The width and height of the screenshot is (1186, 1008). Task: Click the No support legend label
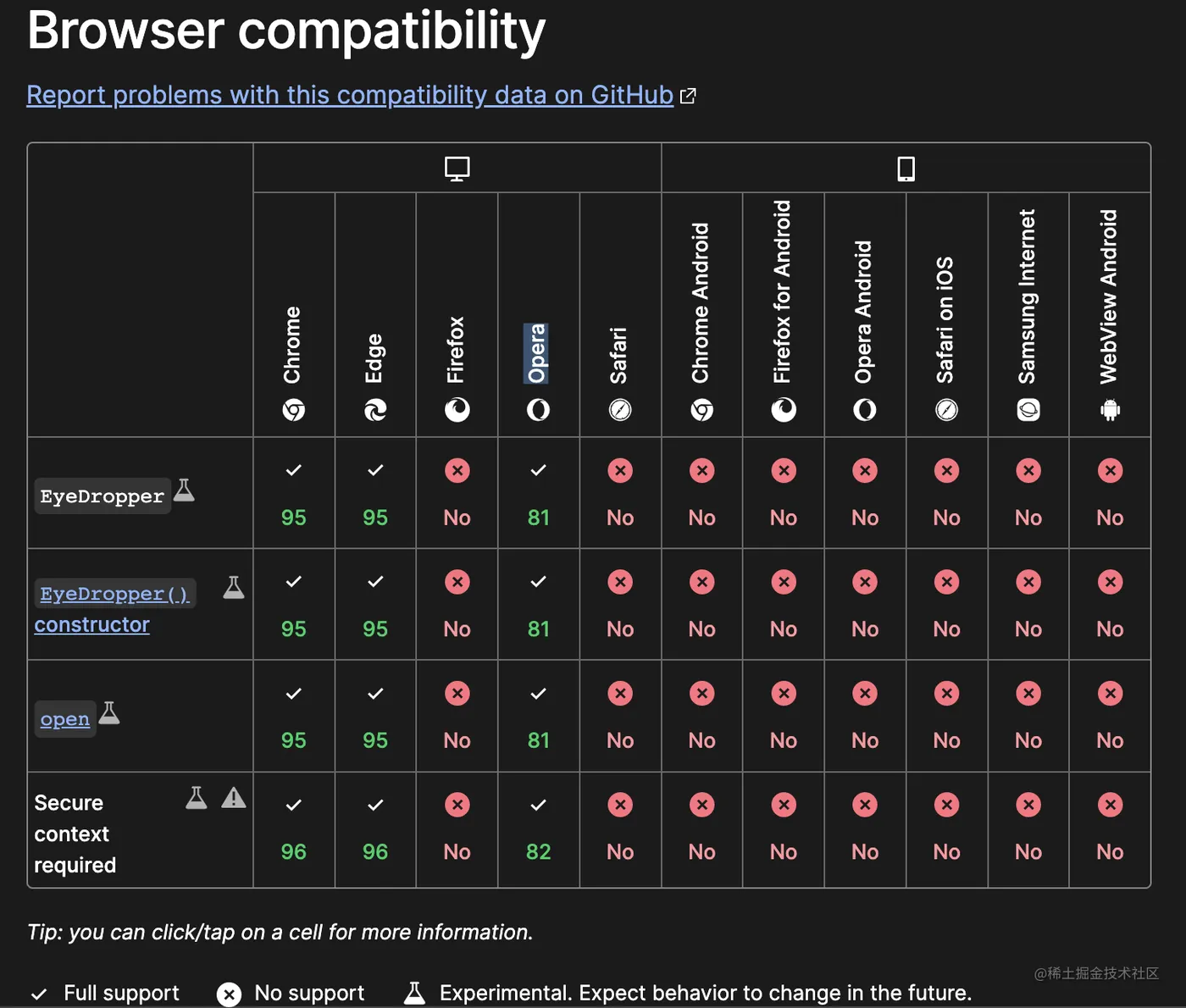coord(309,993)
